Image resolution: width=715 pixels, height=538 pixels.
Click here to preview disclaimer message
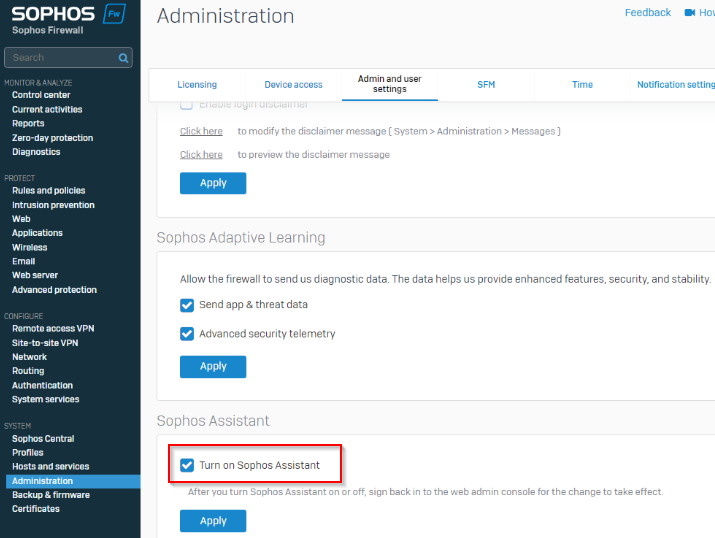click(201, 155)
